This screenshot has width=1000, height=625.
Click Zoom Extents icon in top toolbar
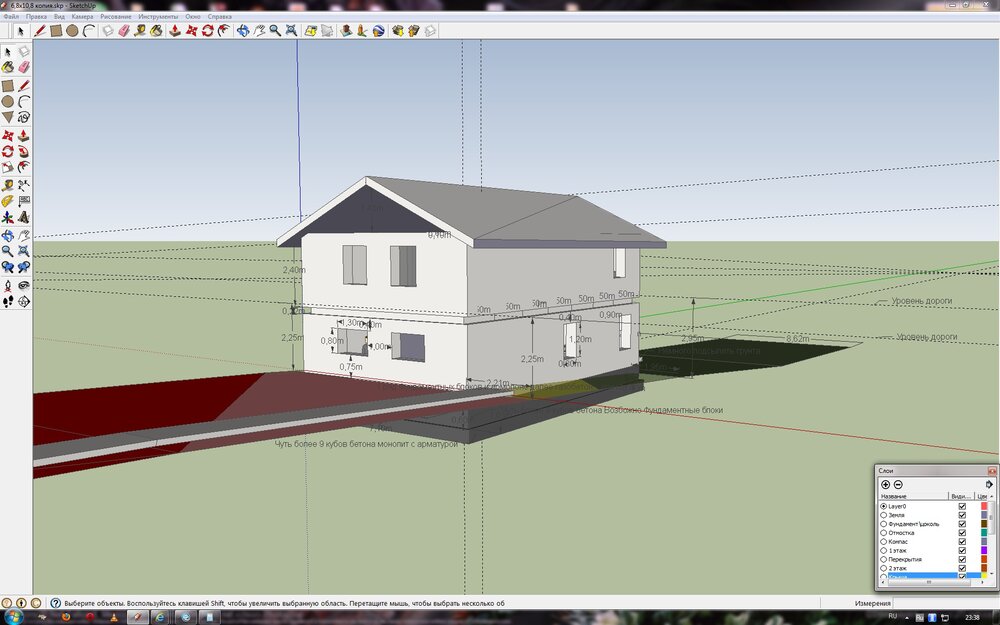point(291,31)
